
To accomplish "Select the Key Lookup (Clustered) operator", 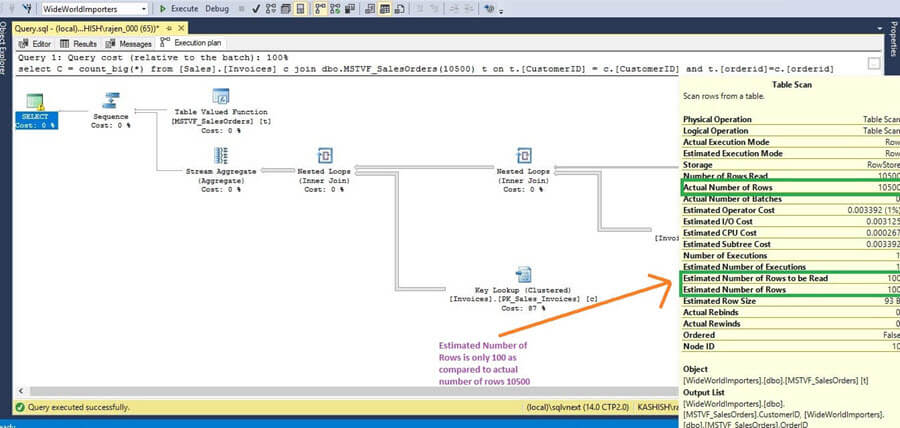I will point(523,289).
